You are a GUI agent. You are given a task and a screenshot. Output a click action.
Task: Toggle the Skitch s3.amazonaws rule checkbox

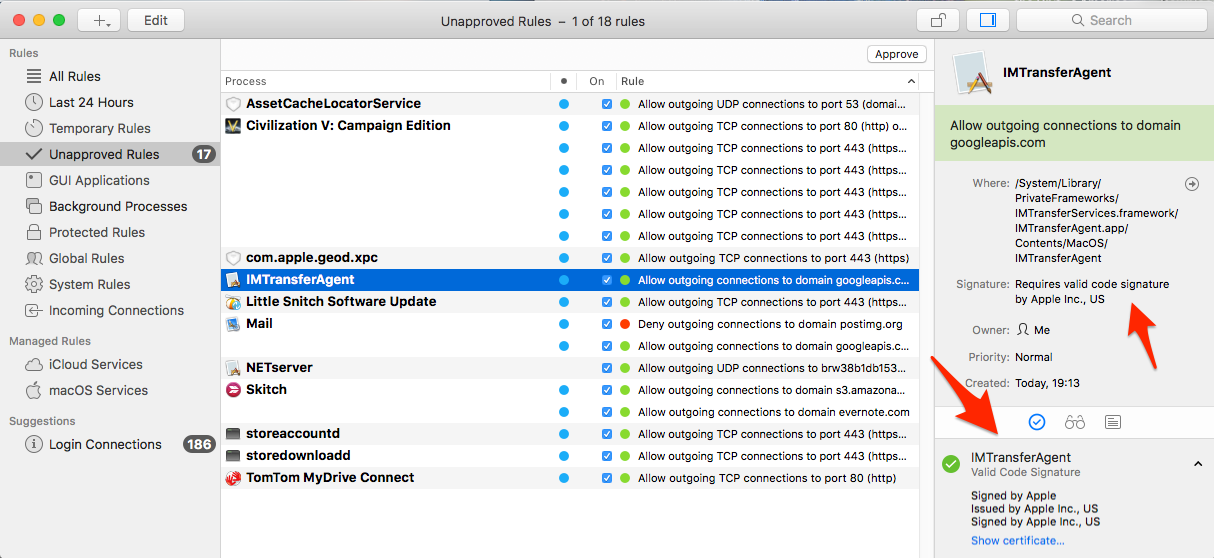[x=607, y=390]
